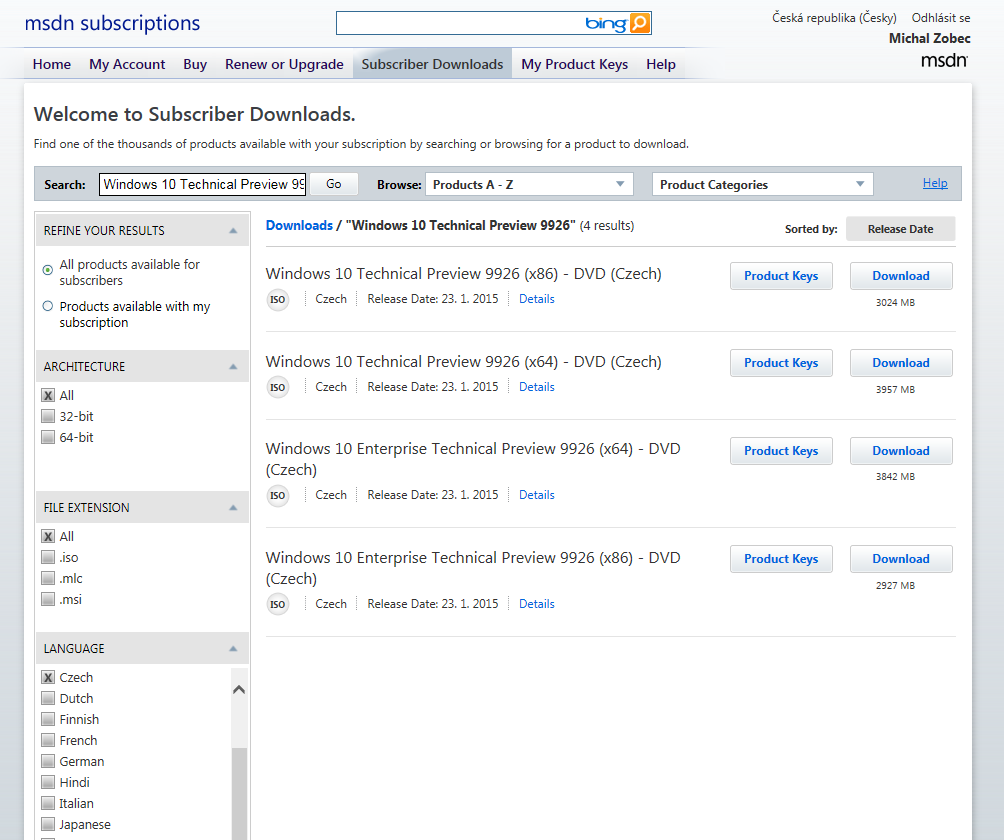Screen dimensions: 1004x840
Task: Open the Products A - Z dropdown
Action: (528, 184)
